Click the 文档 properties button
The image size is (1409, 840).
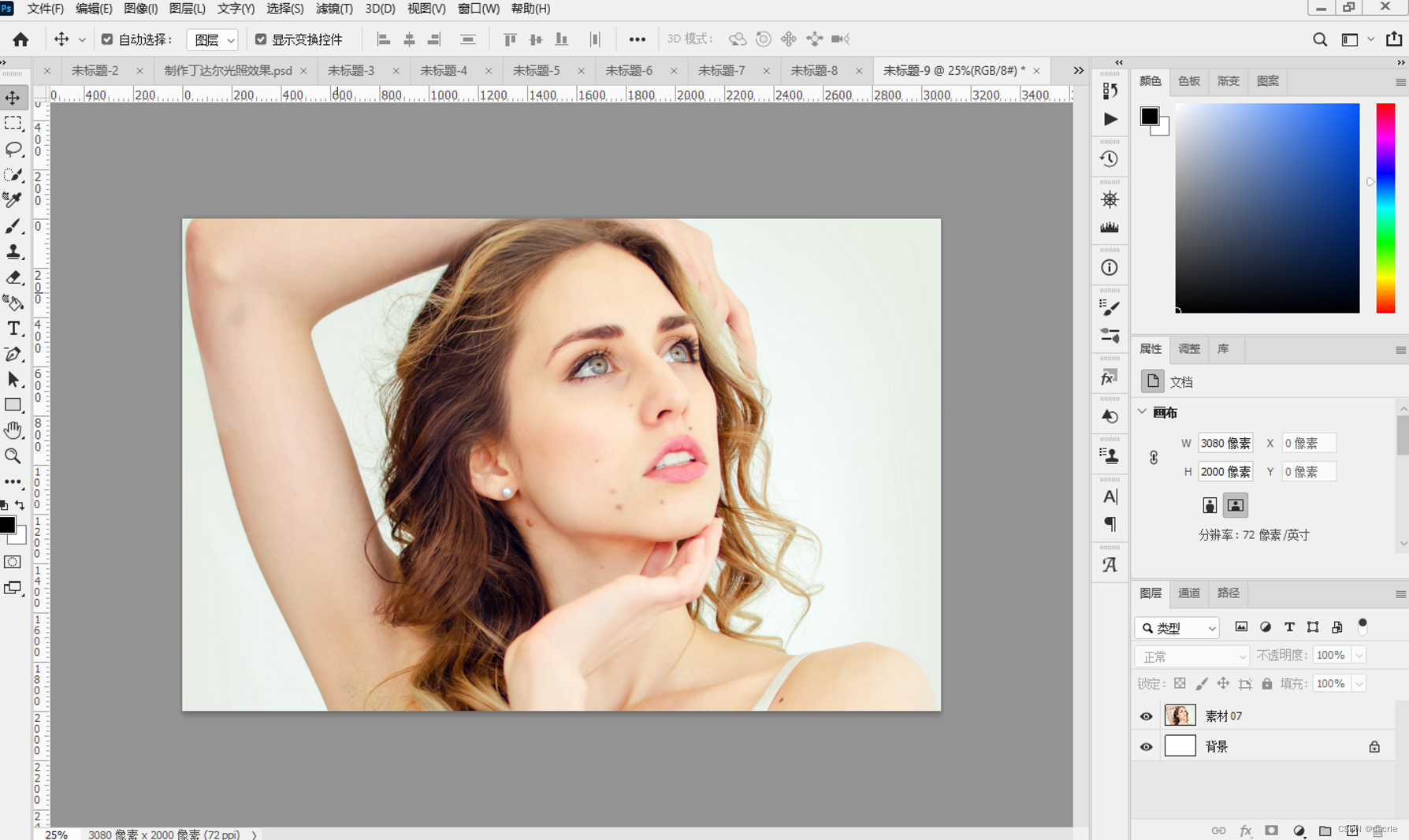1153,381
